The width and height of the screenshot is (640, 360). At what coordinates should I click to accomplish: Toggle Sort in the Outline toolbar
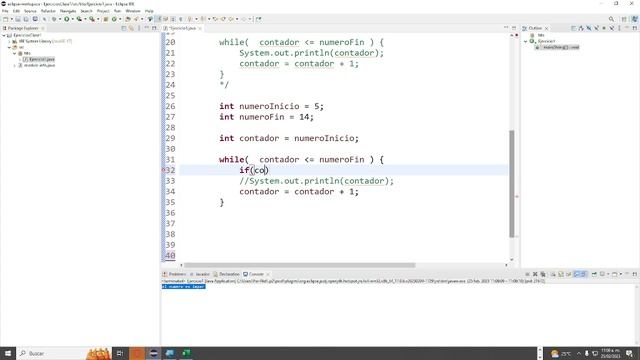[x=581, y=28]
